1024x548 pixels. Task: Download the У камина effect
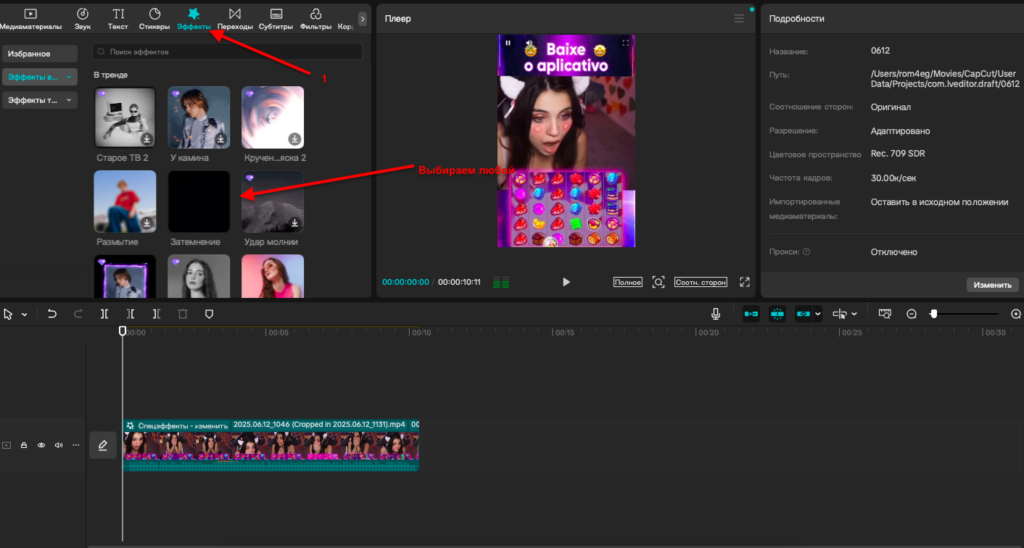pos(221,139)
